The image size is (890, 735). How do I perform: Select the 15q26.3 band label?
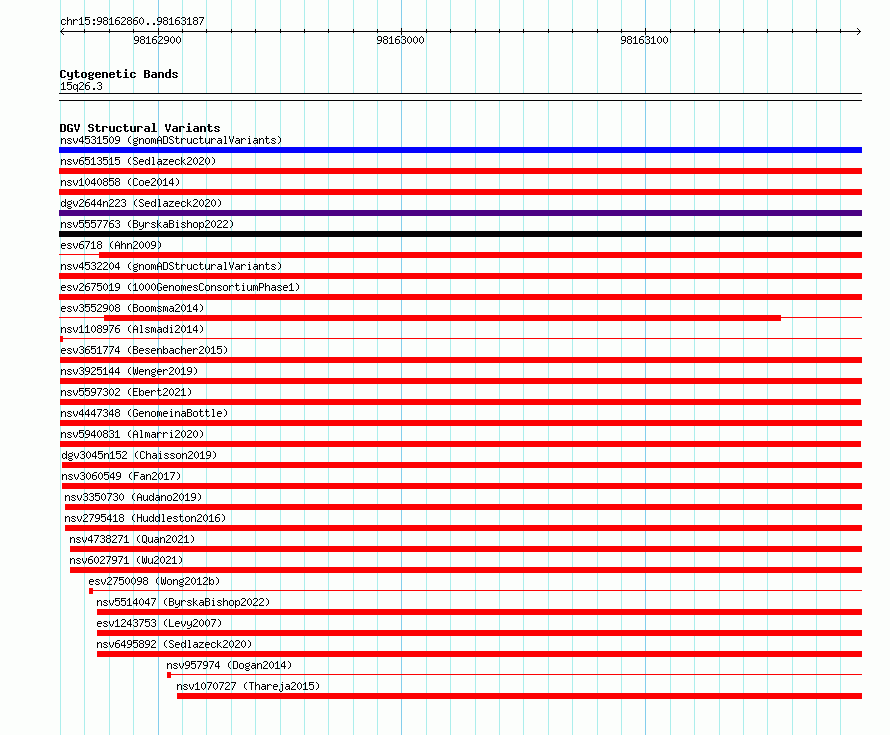click(81, 86)
